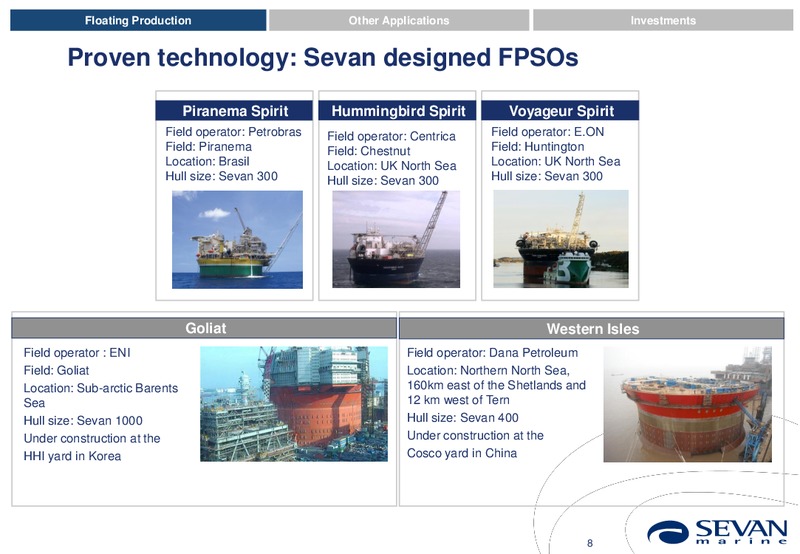Image resolution: width=800 pixels, height=554 pixels.
Task: Select '12 km west of Tern' line
Action: [x=458, y=400]
